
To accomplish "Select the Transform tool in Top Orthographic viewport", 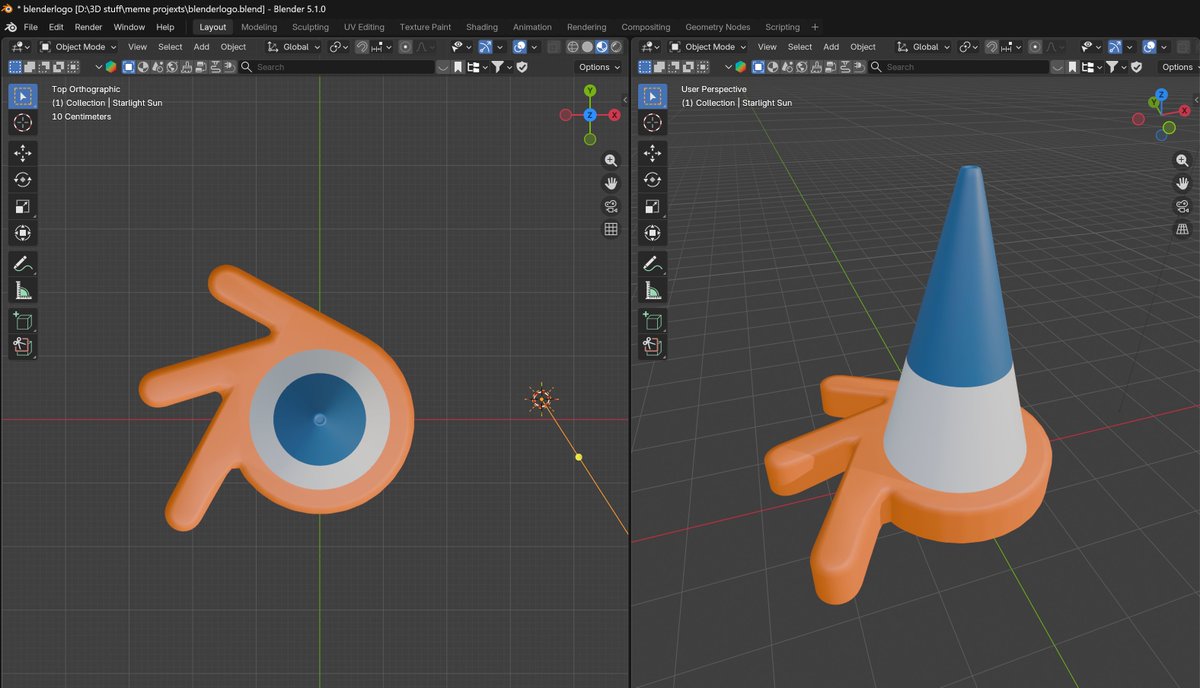I will pos(22,233).
